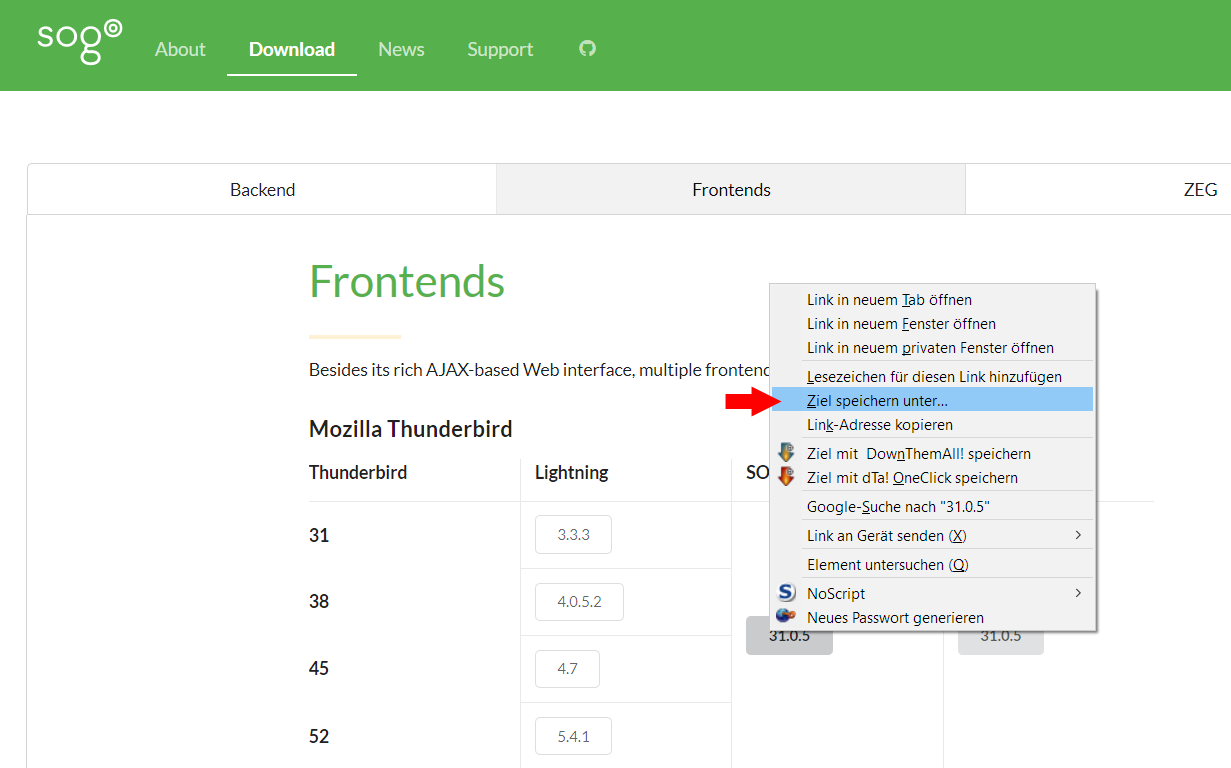Expand 'Link an Gerät senden' submenu arrow
Screen dimensions: 1231x768
[x=1078, y=535]
